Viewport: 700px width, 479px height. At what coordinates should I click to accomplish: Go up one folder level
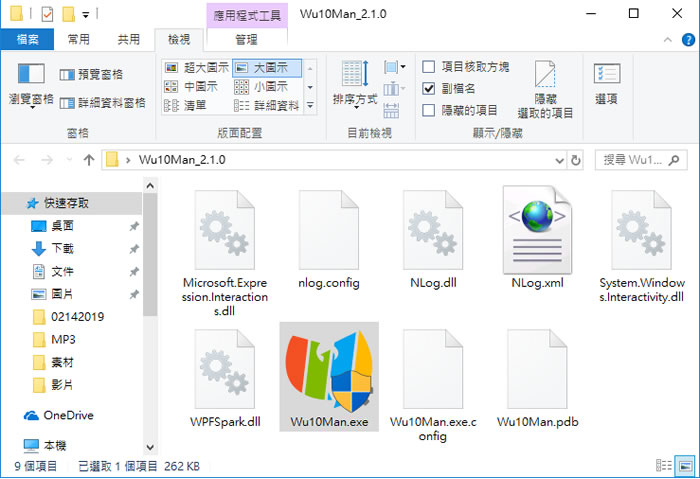(x=89, y=160)
